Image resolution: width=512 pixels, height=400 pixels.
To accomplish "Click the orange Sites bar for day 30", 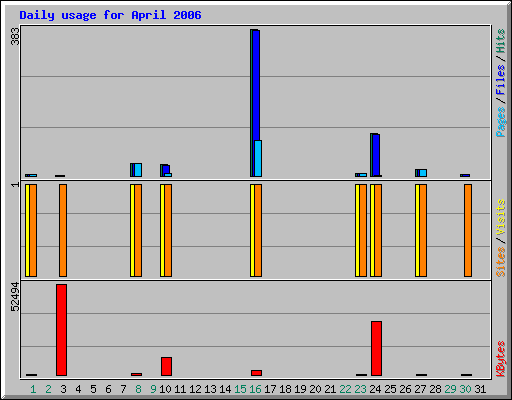I will (468, 230).
